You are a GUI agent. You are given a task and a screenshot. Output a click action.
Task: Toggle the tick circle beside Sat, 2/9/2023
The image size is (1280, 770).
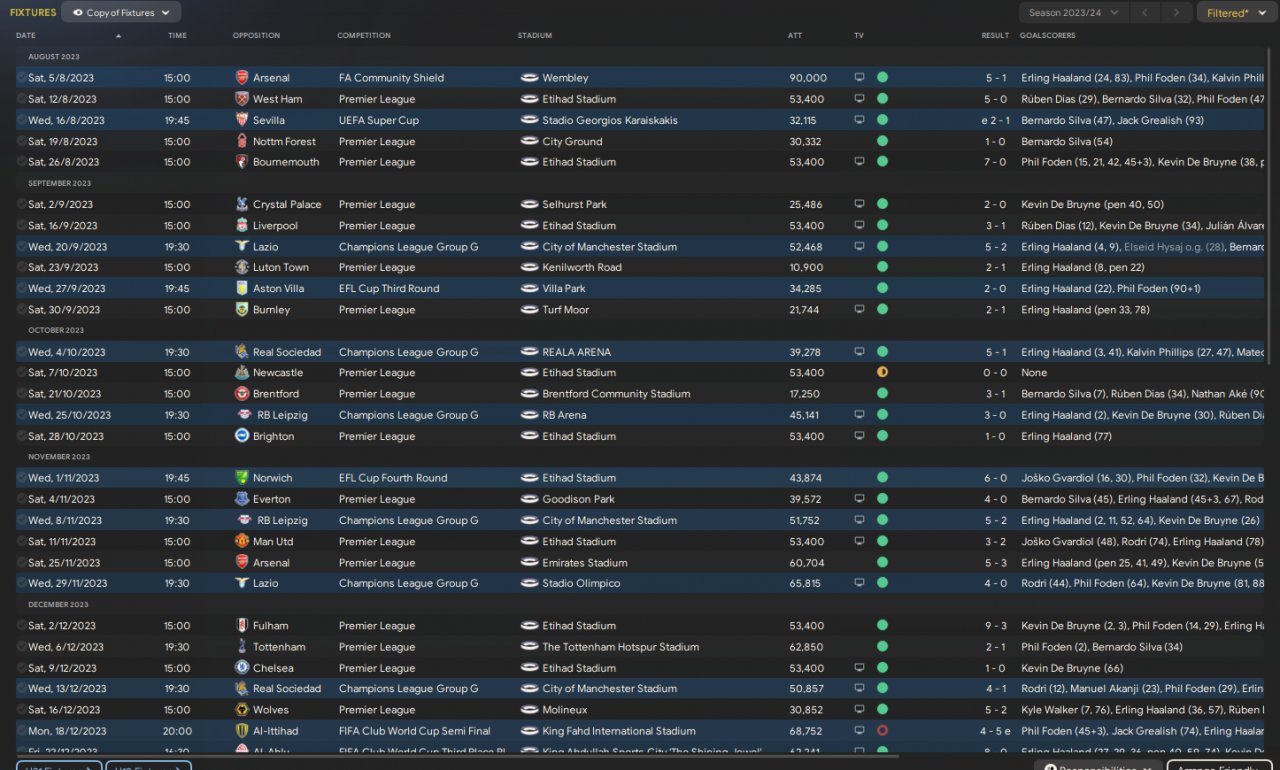click(22, 204)
